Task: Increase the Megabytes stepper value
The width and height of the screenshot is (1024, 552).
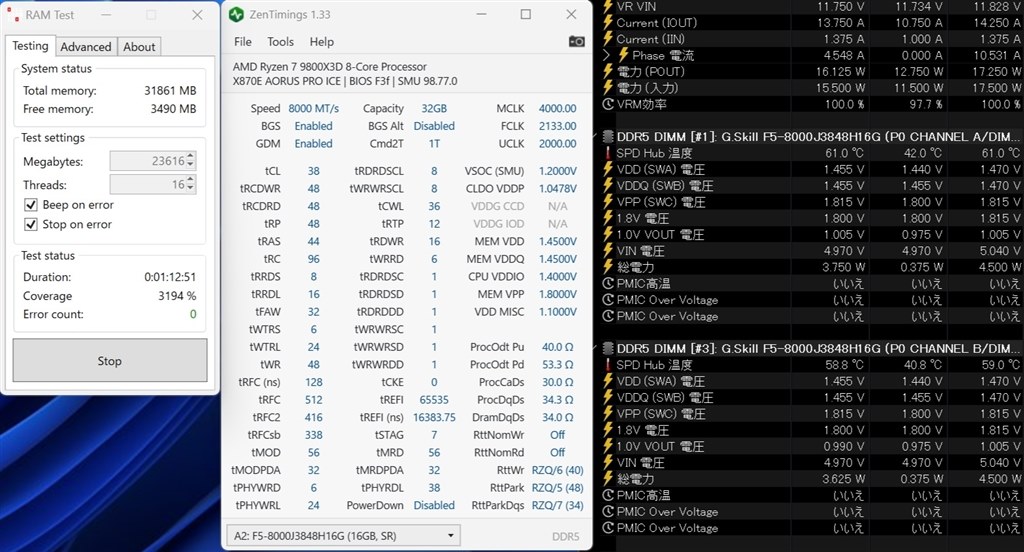Action: point(190,157)
